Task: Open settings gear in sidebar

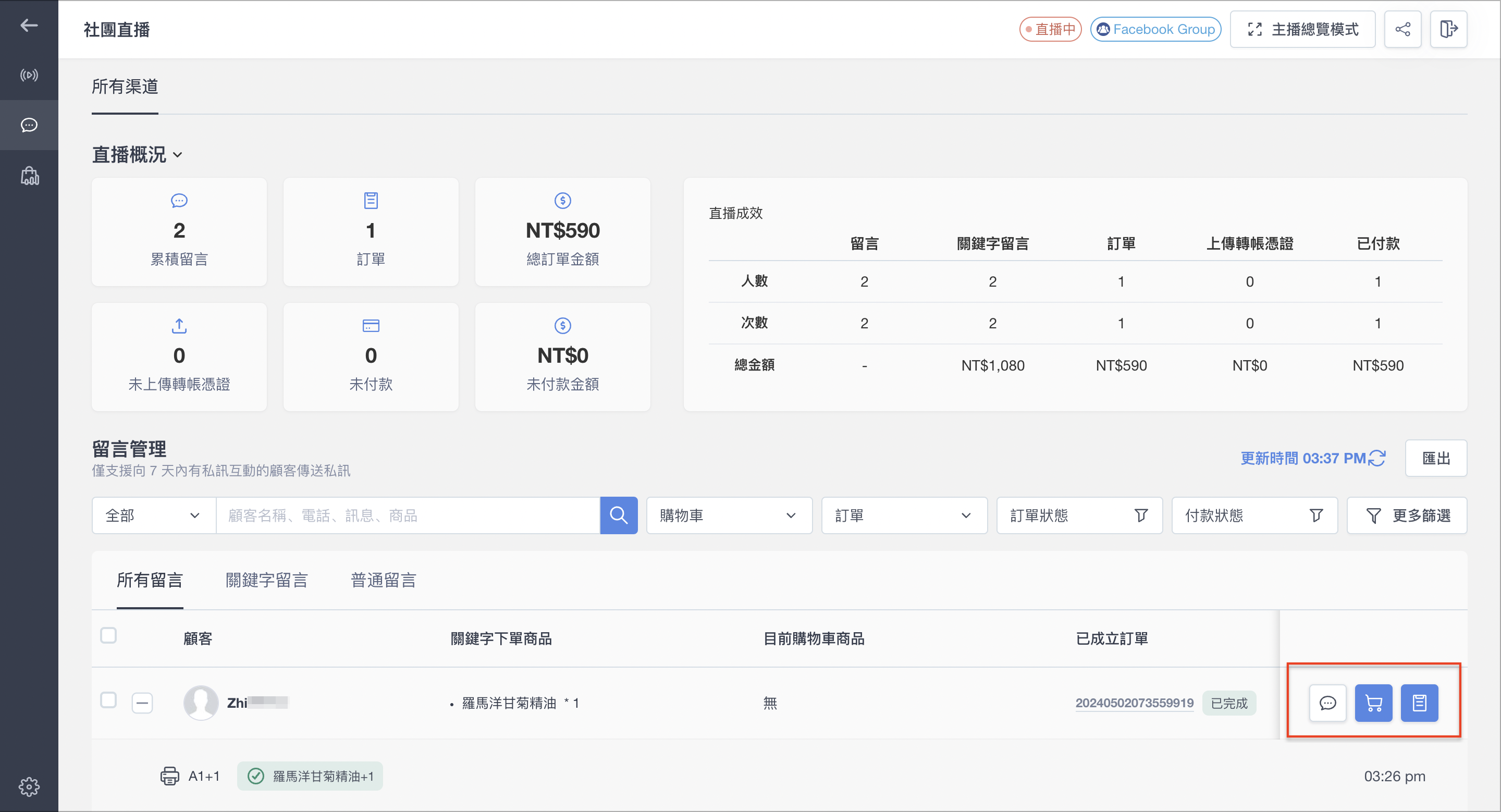Action: pyautogui.click(x=29, y=786)
